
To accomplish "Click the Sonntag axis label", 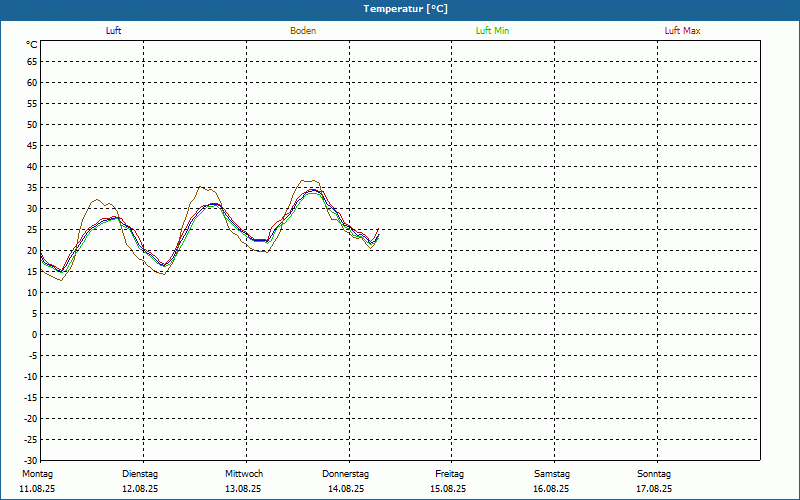I will 654,474.
